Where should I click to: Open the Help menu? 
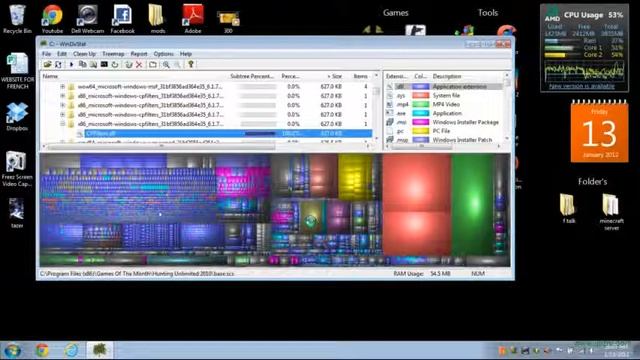pyautogui.click(x=186, y=54)
